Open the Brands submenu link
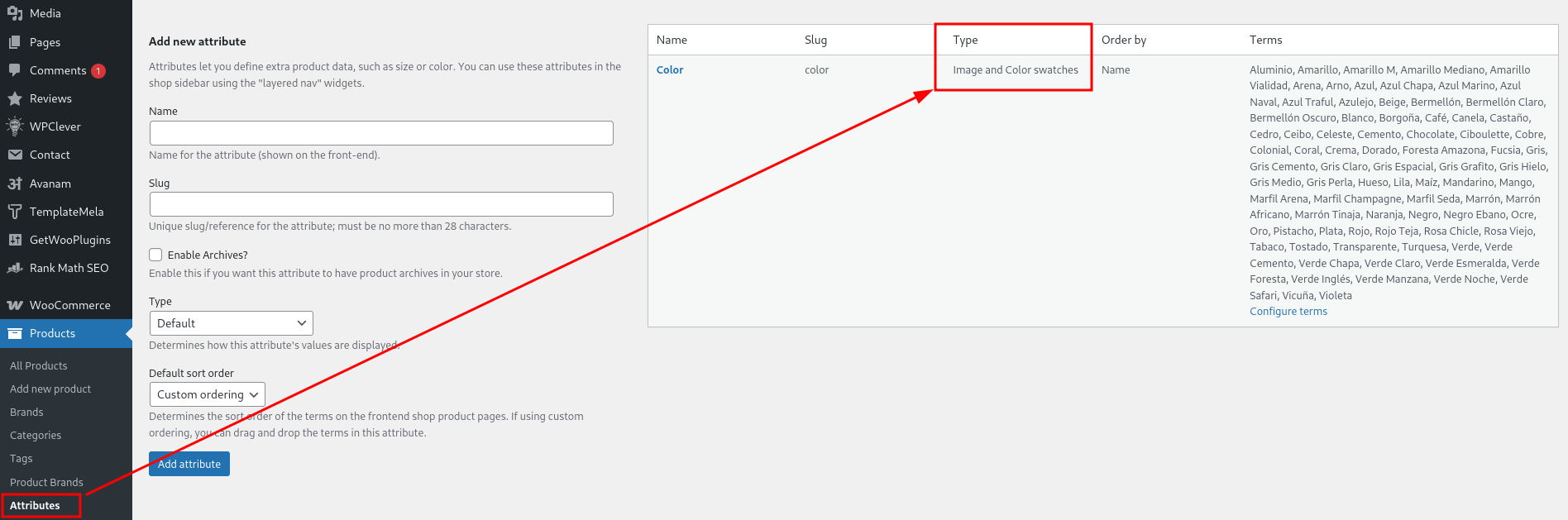This screenshot has width=1568, height=520. coord(26,412)
